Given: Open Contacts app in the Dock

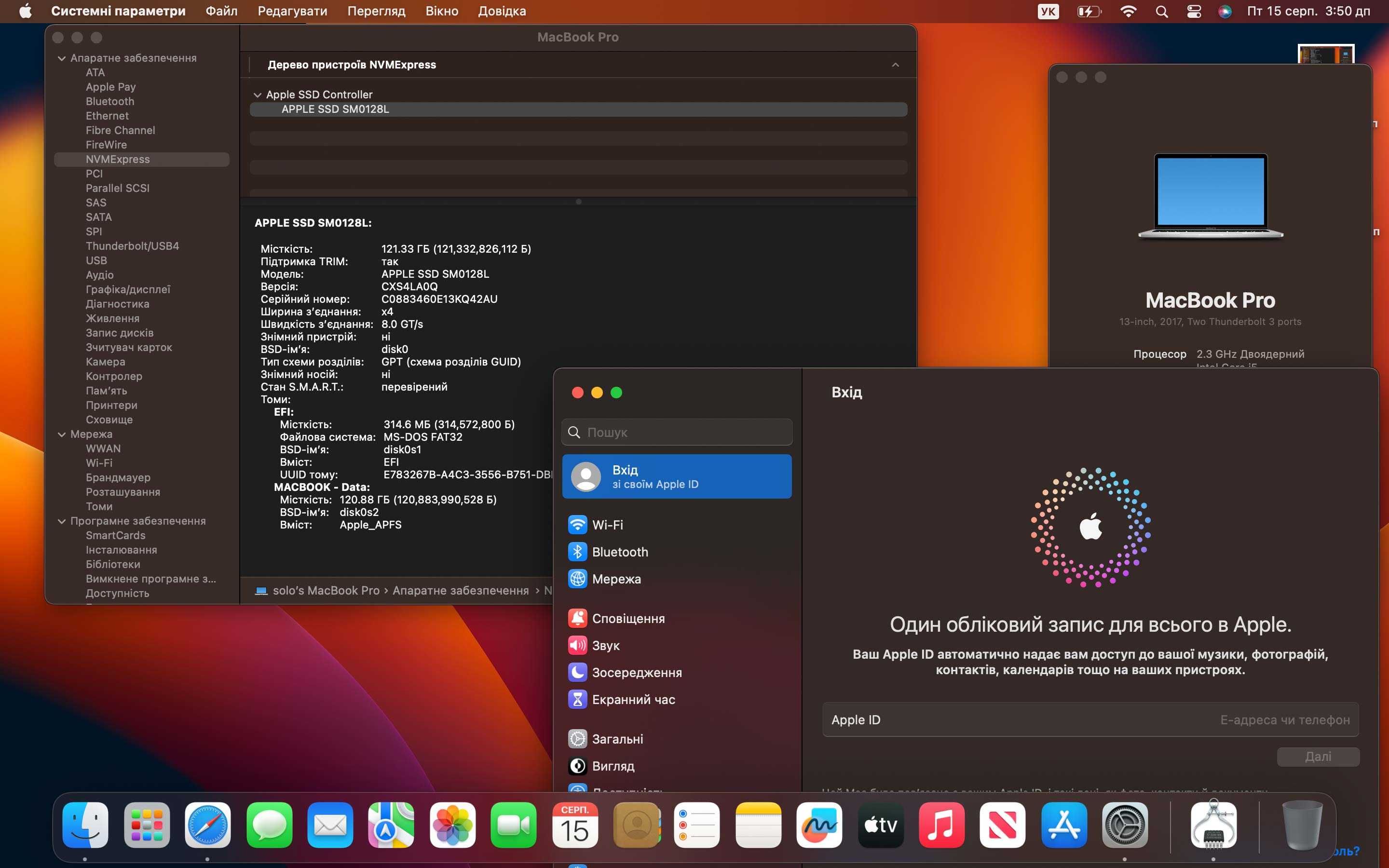Looking at the screenshot, I should coord(636,825).
